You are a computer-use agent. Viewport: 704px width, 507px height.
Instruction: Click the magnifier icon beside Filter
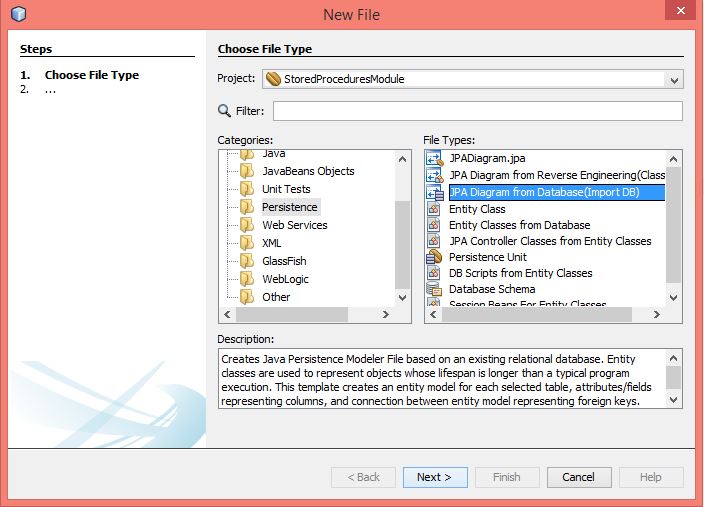pos(225,111)
